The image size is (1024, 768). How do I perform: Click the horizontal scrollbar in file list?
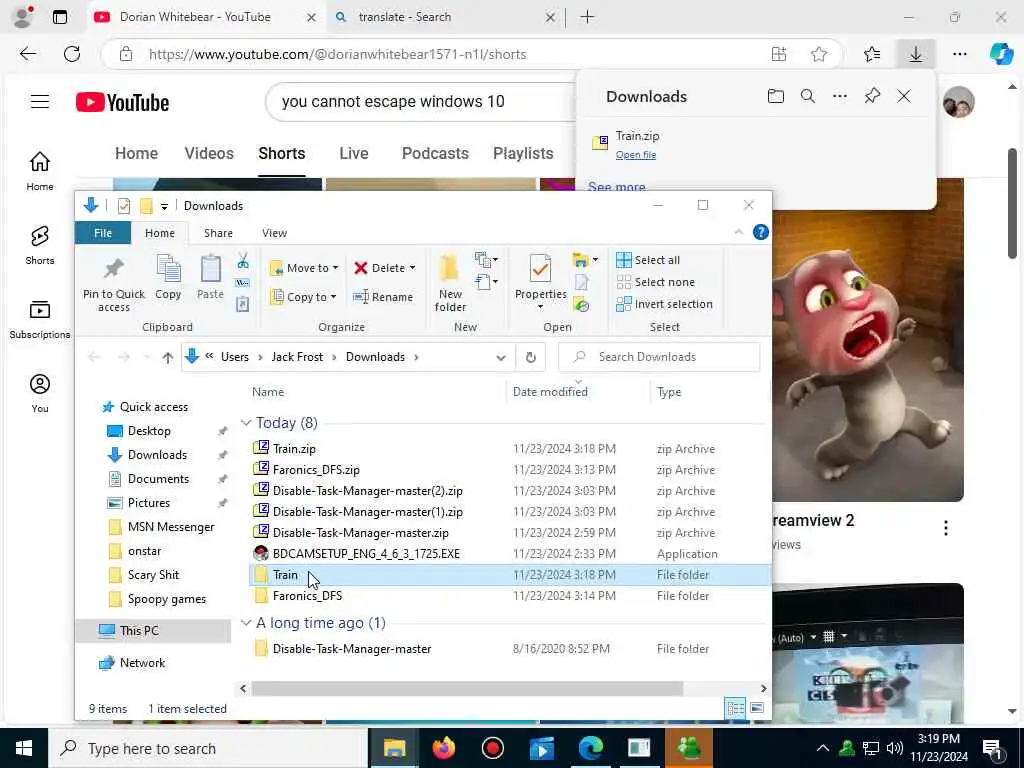point(467,688)
